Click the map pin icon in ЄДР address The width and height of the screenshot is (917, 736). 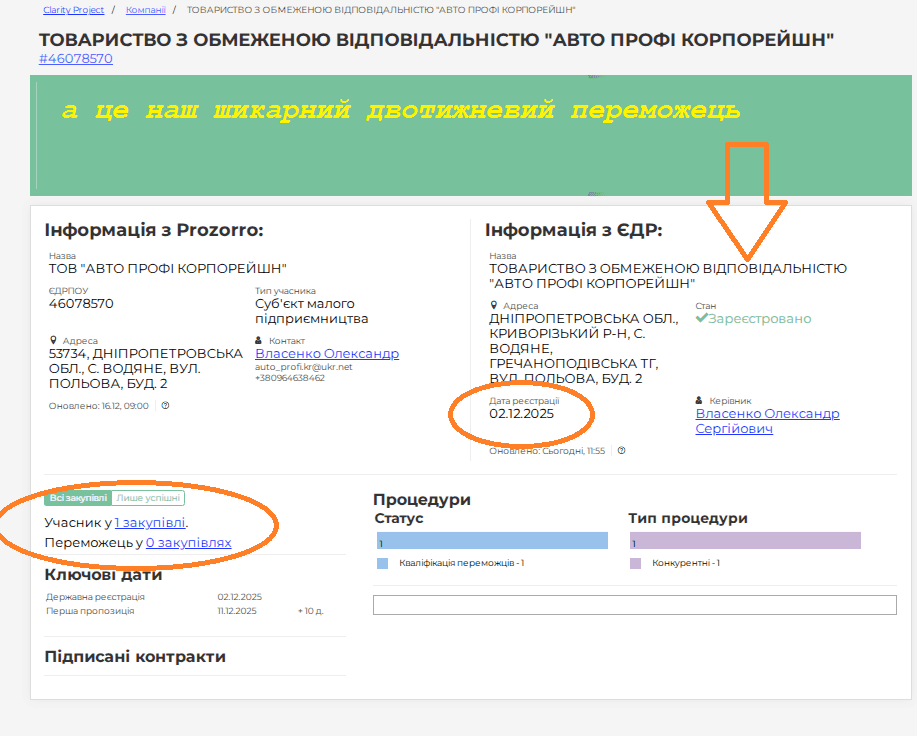pos(493,306)
